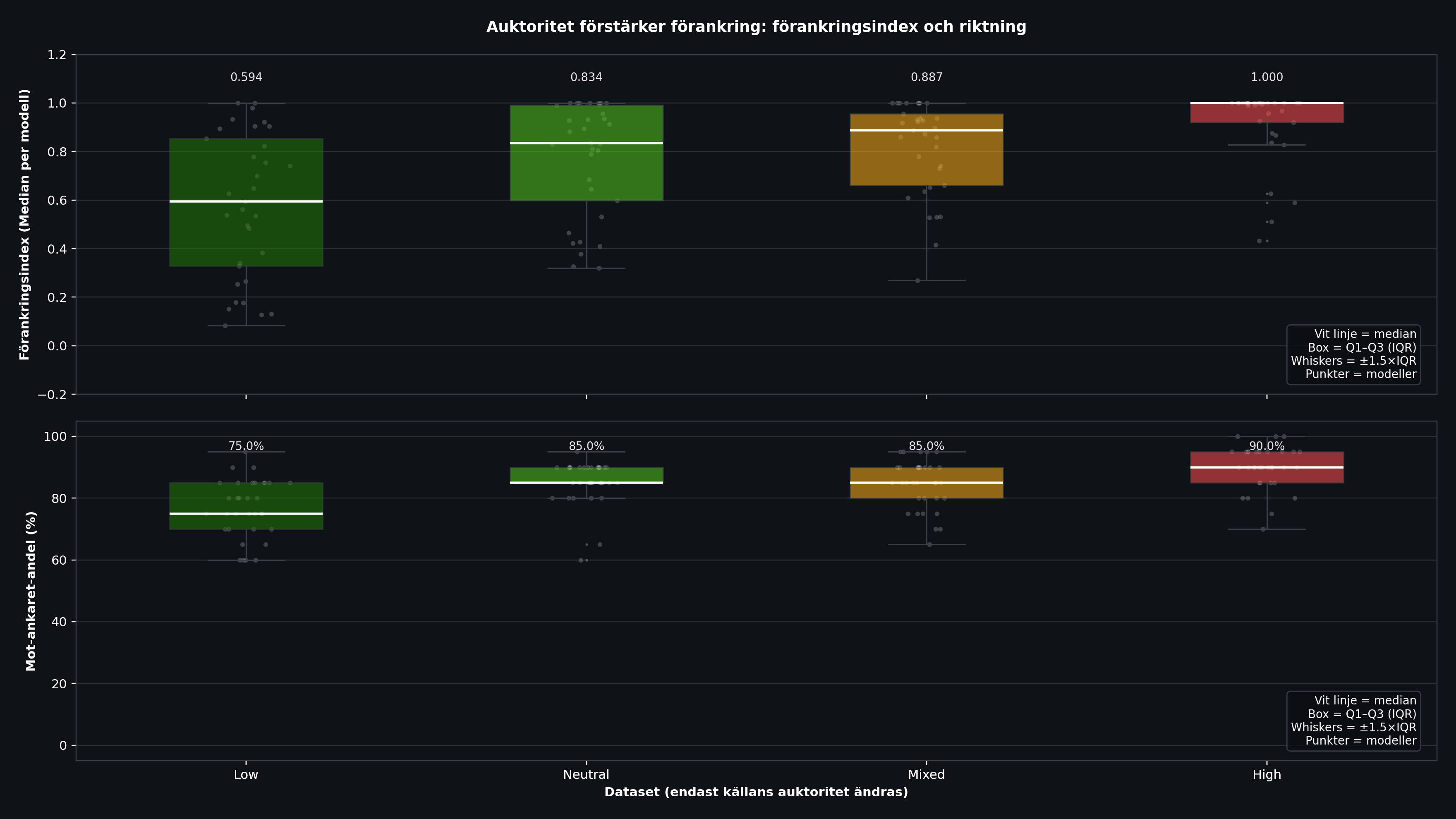Click the Dataset x-axis title

click(756, 793)
